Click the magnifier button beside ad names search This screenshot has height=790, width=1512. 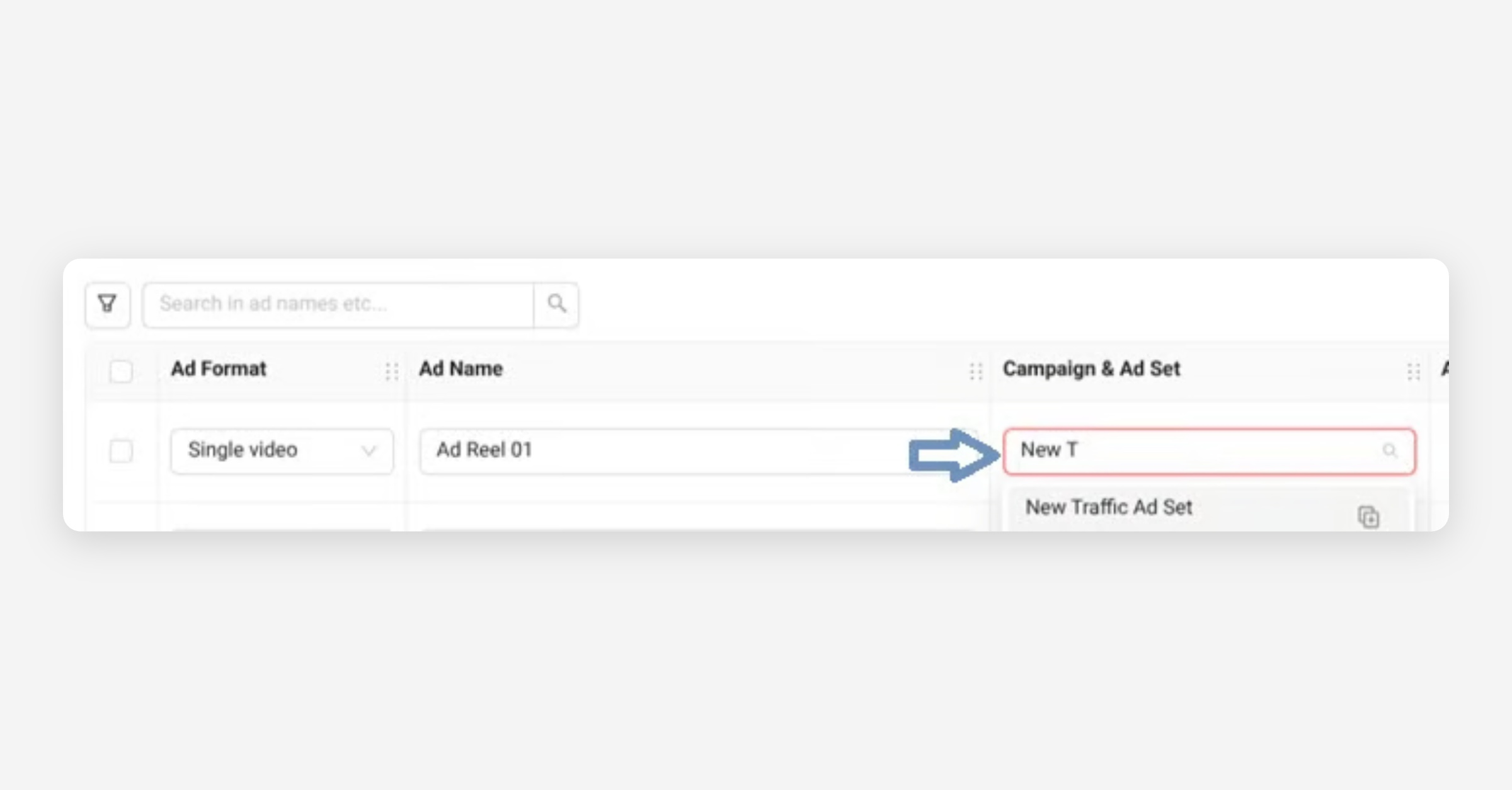556,305
